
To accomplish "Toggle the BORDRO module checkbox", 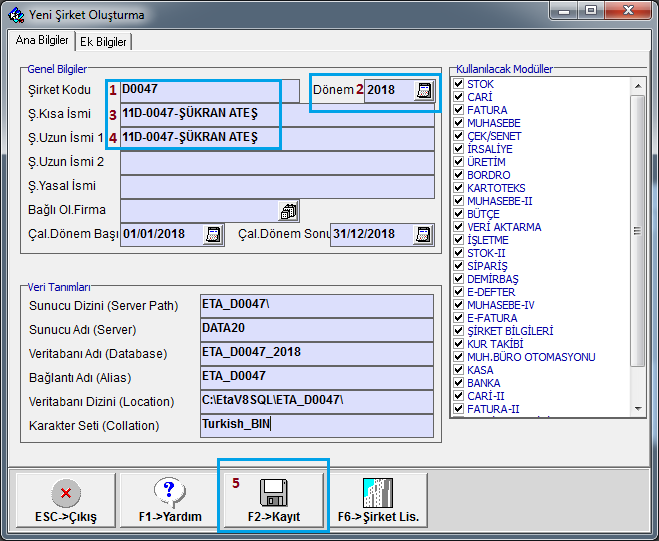I will pos(459,175).
